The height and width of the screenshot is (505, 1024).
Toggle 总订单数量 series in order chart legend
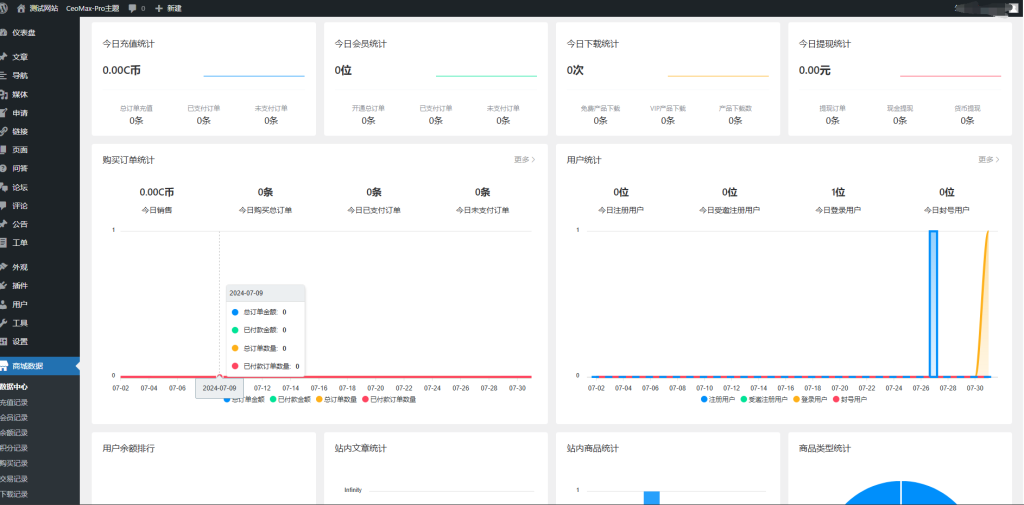(x=336, y=399)
